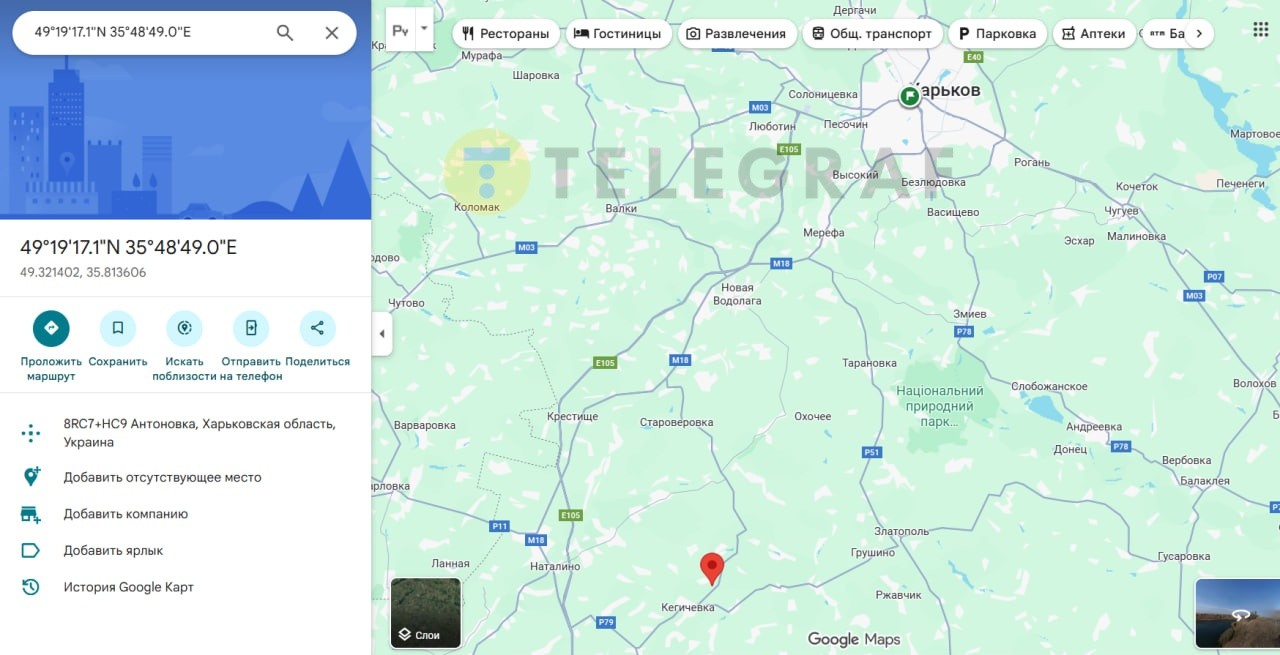Select the Рестораны category chip
This screenshot has height=655, width=1280.
pos(506,33)
